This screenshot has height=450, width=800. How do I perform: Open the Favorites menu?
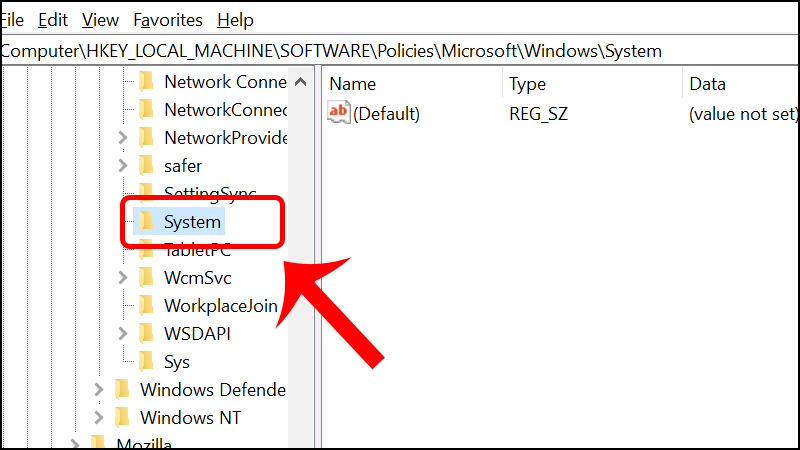(x=168, y=20)
